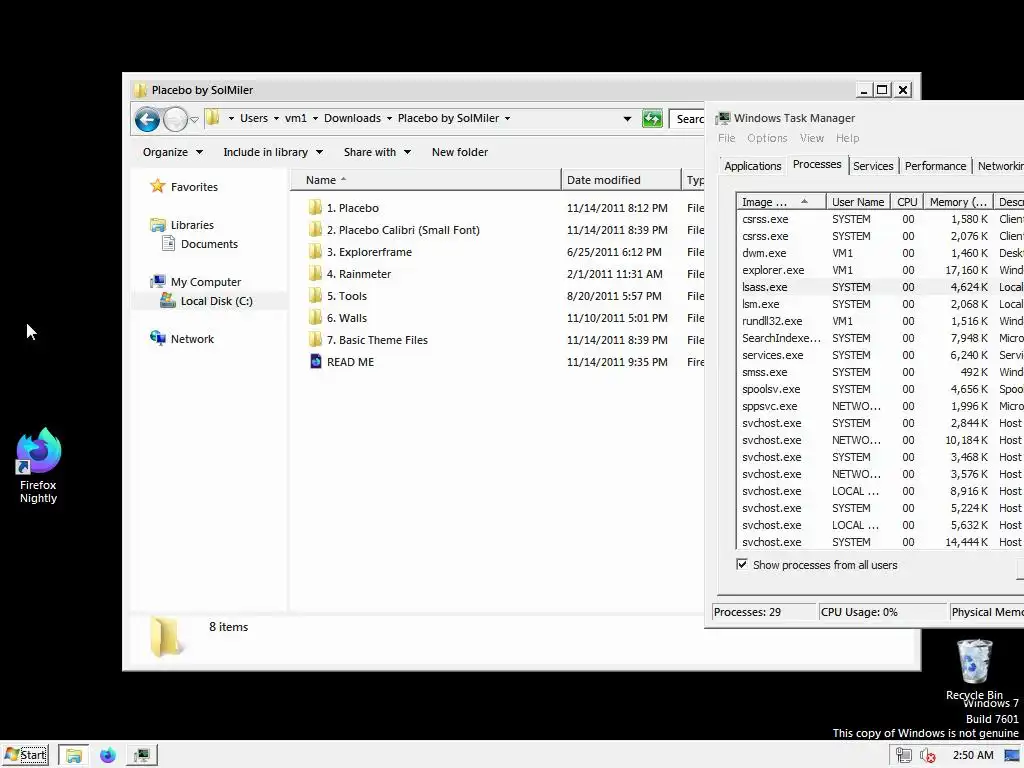Select rundll32.exe process row
This screenshot has height=768, width=1024.
(x=881, y=321)
